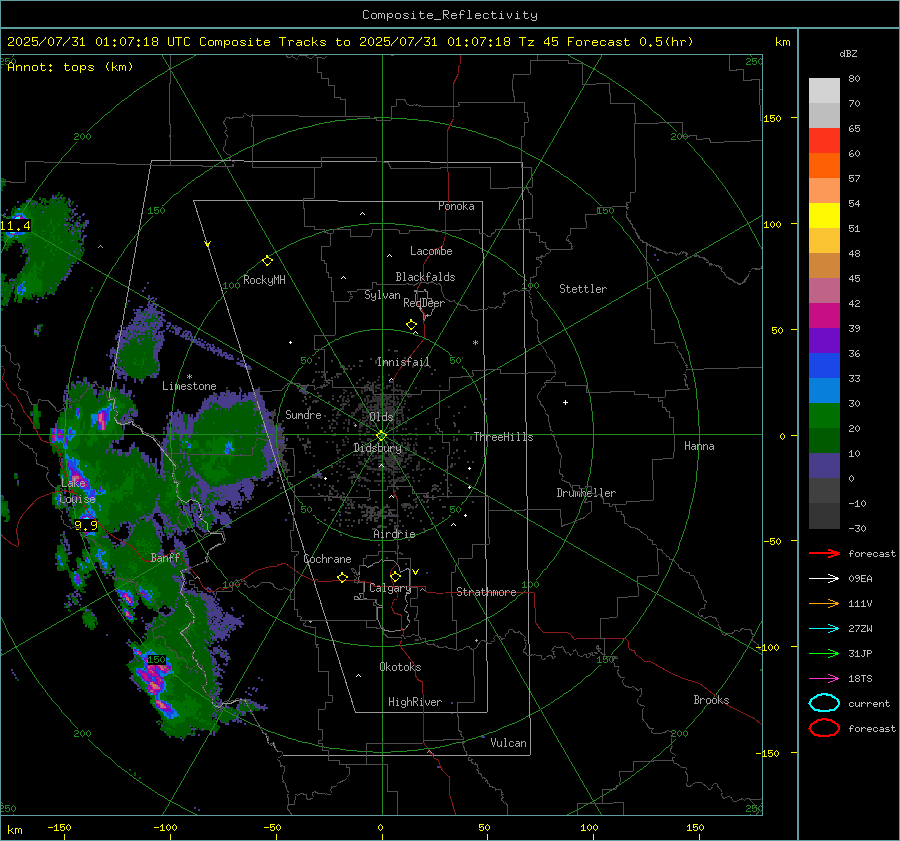The image size is (900, 841).
Task: Select the Cochrane label
Action: click(x=327, y=559)
